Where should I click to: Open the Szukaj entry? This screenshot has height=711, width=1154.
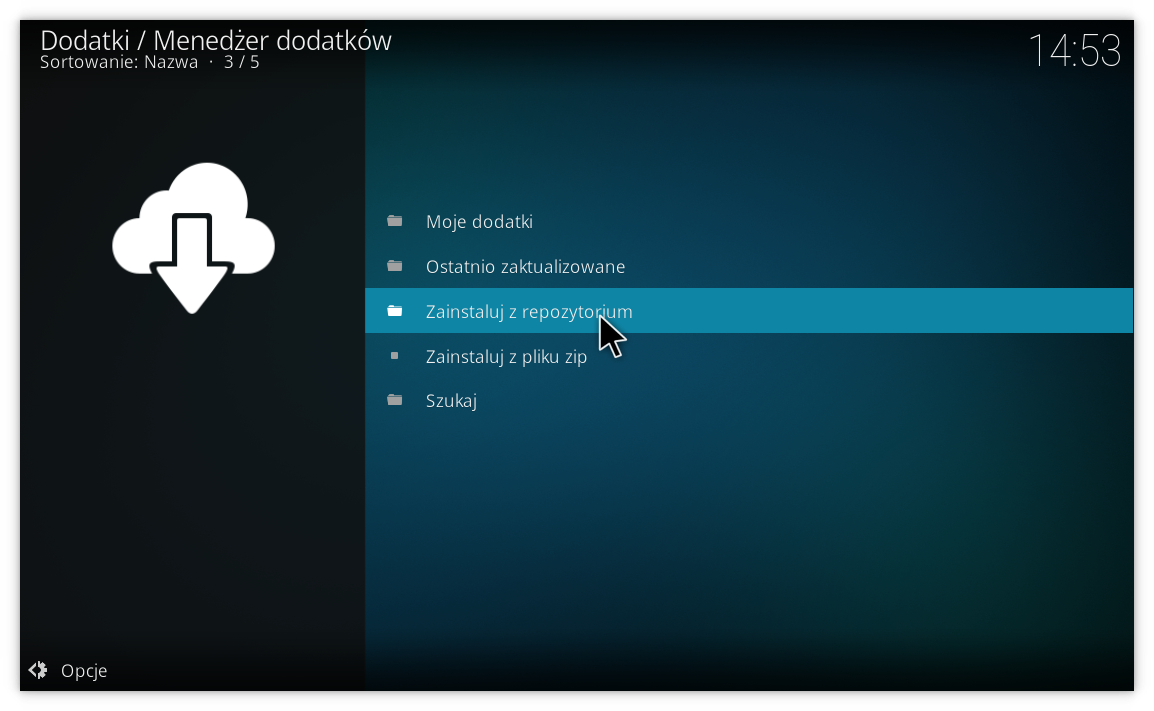pyautogui.click(x=748, y=400)
